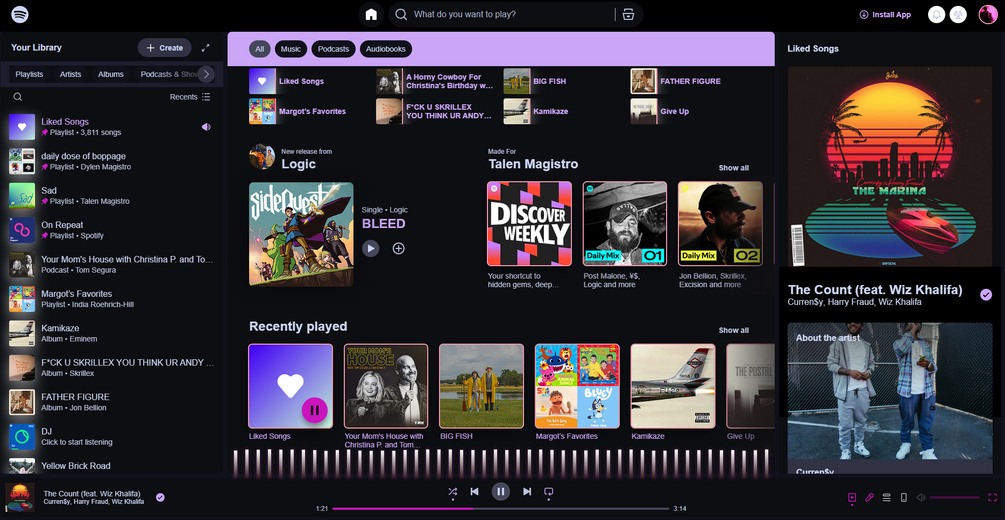Open DJ item in library
The width and height of the screenshot is (1005, 520).
pyautogui.click(x=112, y=437)
